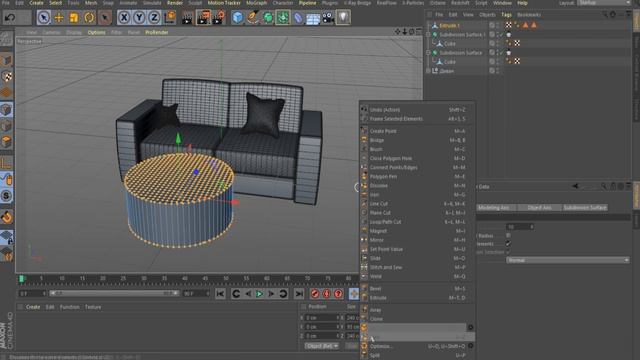Toggle the Z axis lock
Image resolution: width=640 pixels, height=360 pixels.
pos(154,18)
